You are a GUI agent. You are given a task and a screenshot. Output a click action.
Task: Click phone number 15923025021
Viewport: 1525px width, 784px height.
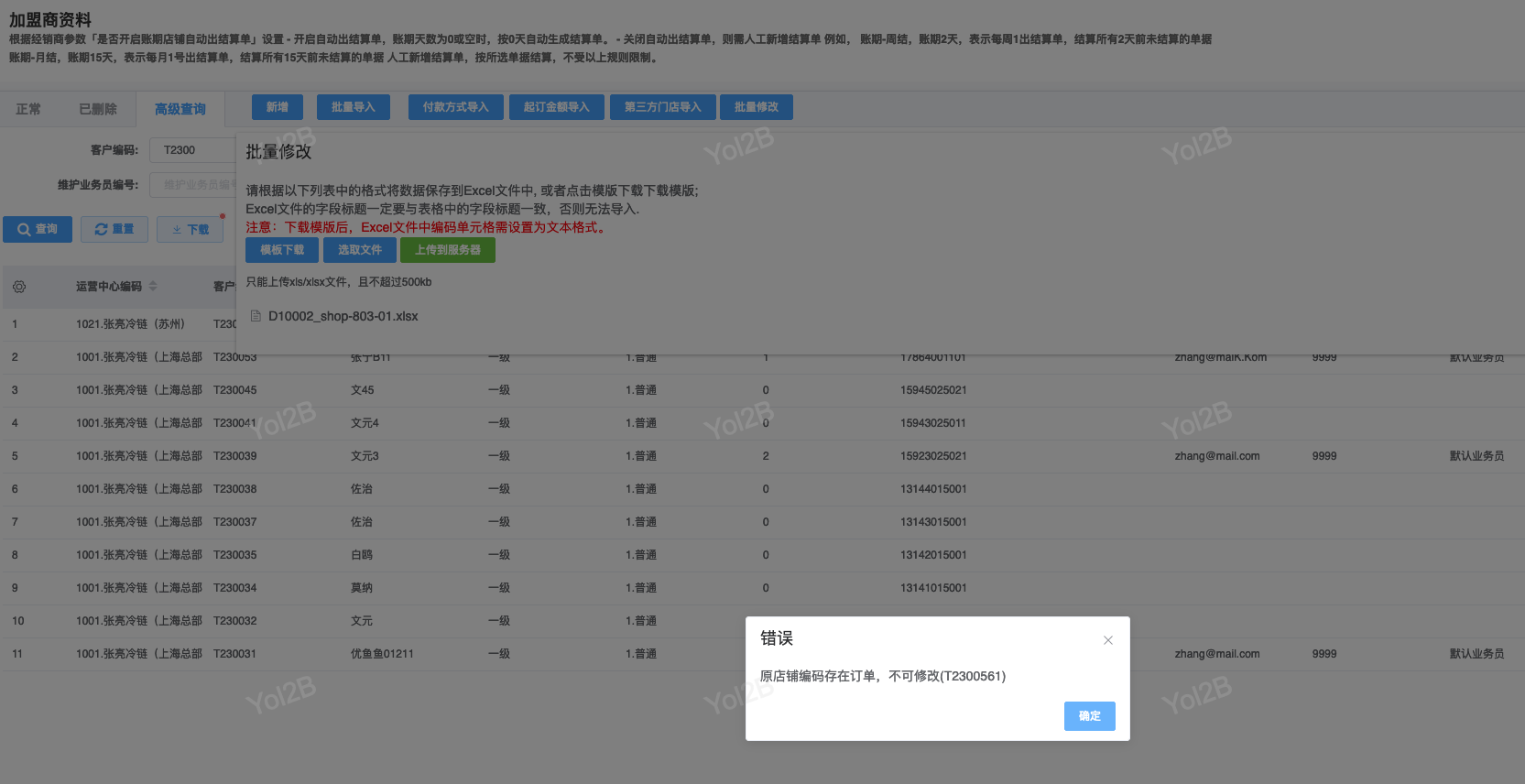point(933,456)
